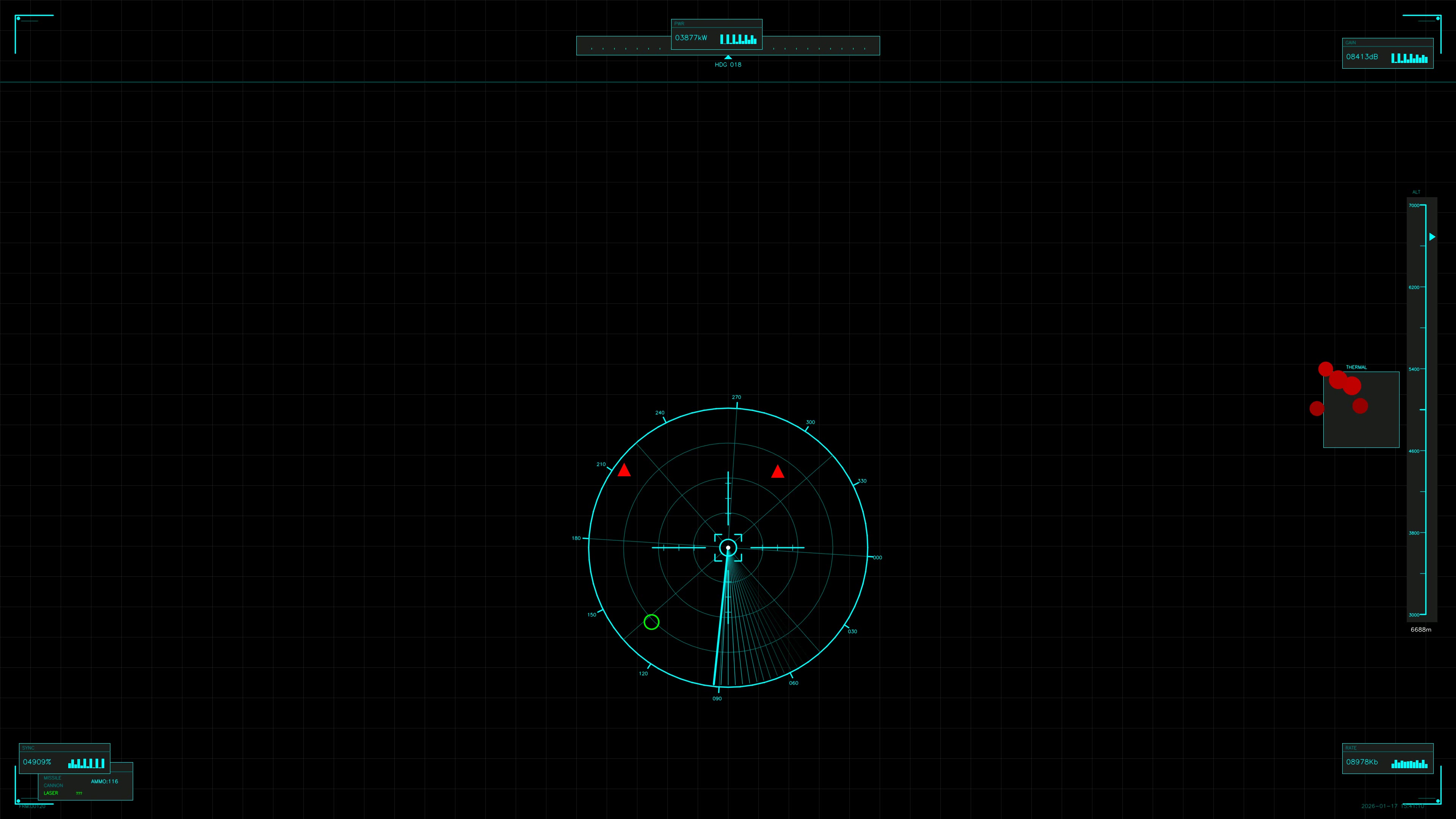The height and width of the screenshot is (819, 1456).
Task: Click the green circle contact on the radar
Action: click(651, 622)
